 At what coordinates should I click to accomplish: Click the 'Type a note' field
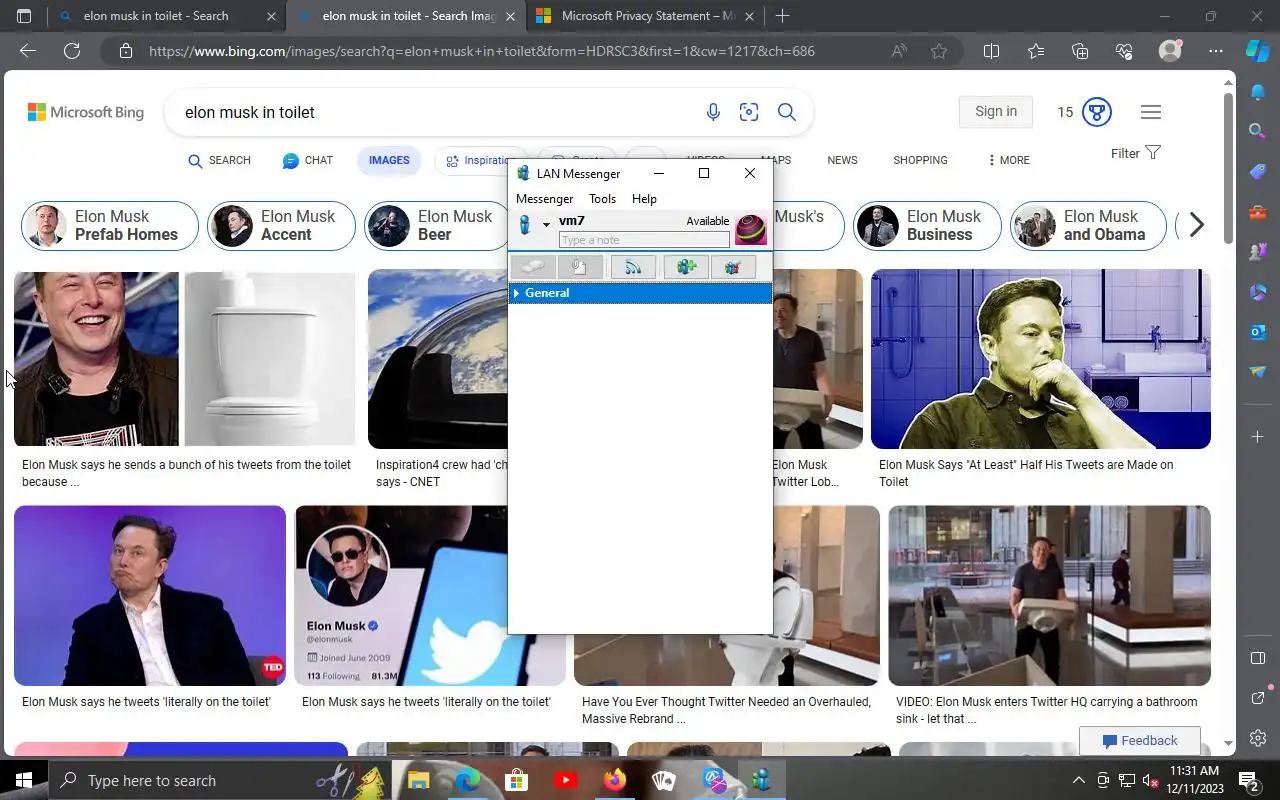[x=644, y=240]
